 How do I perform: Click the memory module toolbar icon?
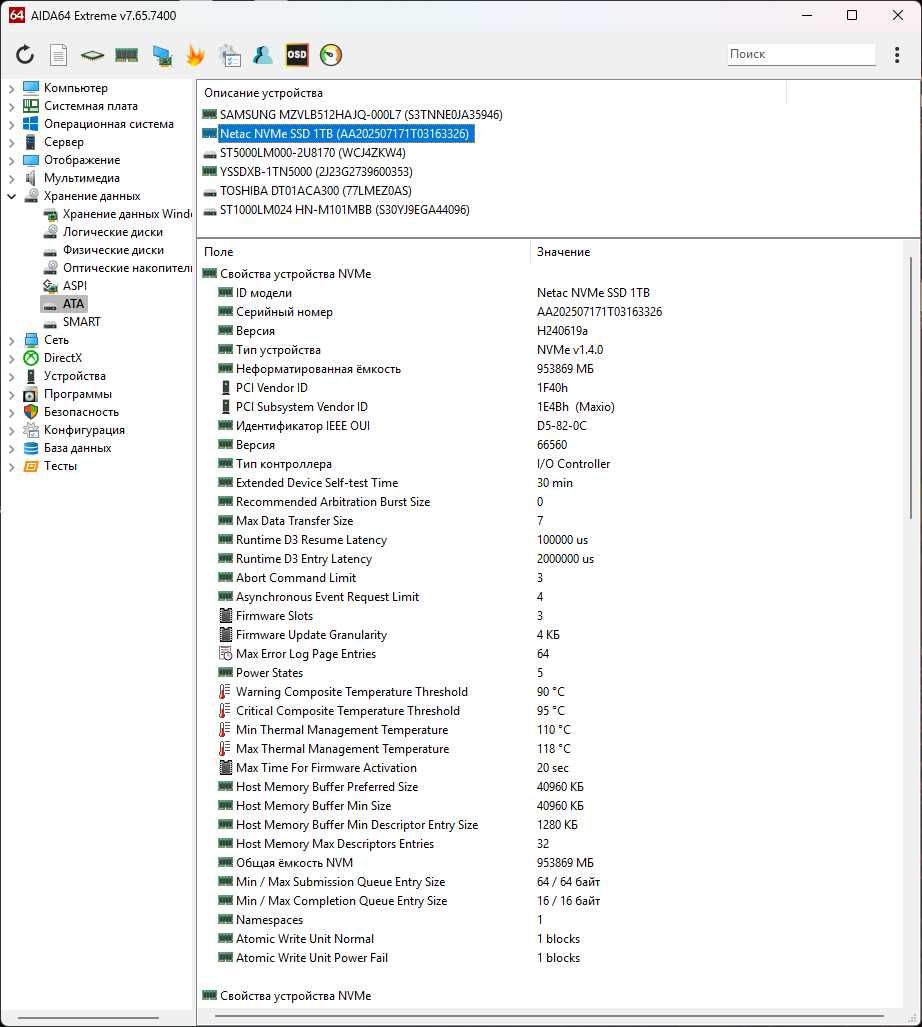(126, 55)
